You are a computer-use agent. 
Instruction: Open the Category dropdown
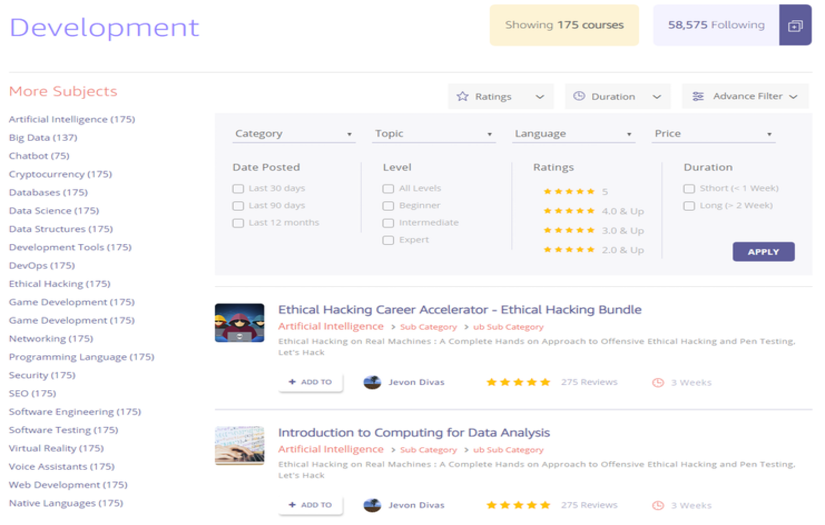pyautogui.click(x=293, y=134)
